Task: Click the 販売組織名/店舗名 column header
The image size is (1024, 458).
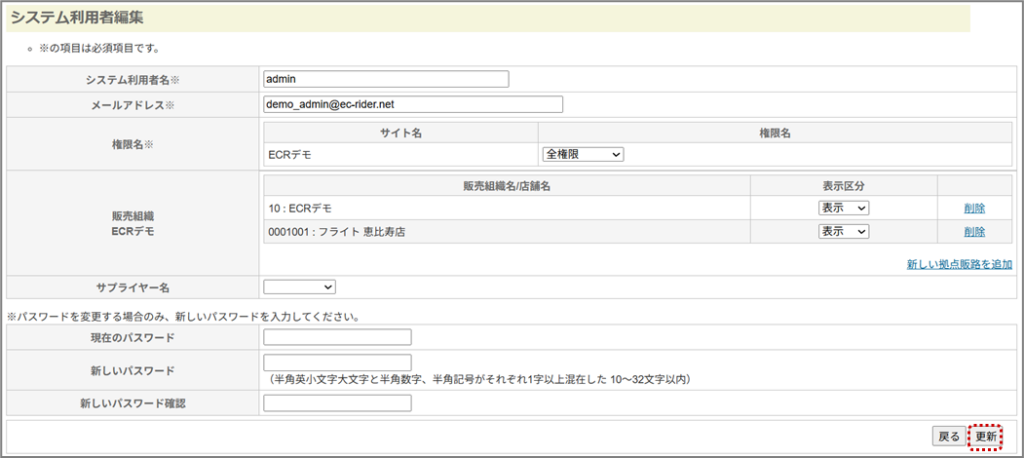Action: pos(509,185)
